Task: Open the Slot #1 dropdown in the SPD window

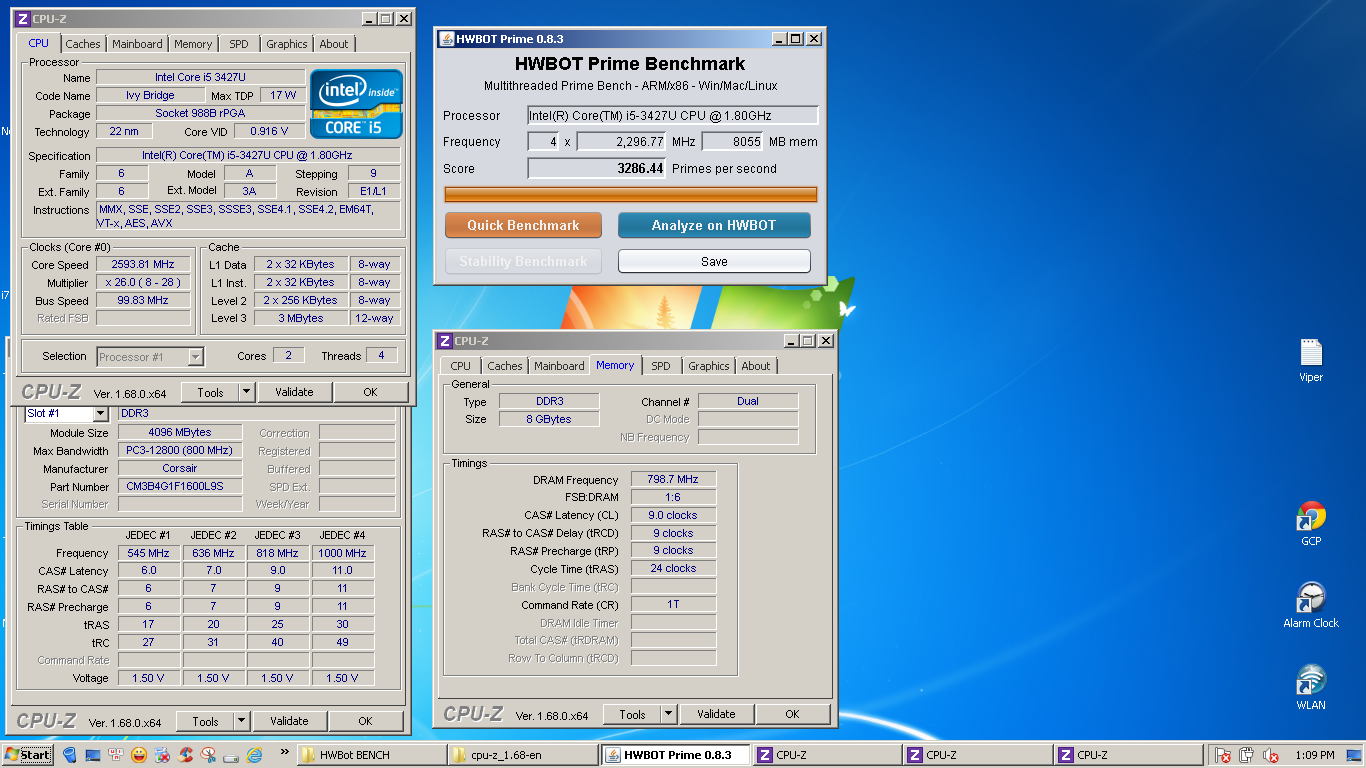Action: coord(100,413)
